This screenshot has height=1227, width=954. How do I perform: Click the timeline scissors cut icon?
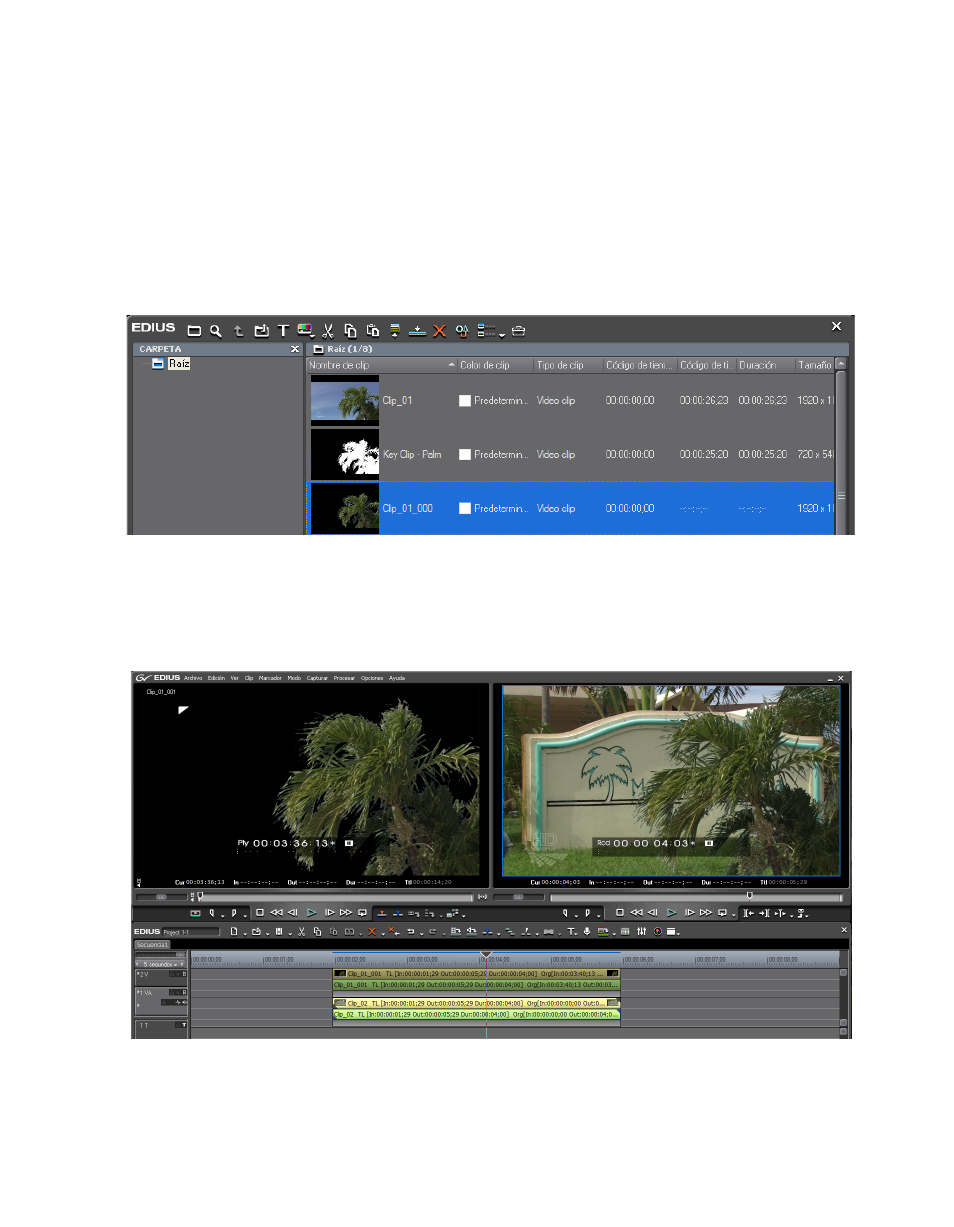[x=301, y=931]
